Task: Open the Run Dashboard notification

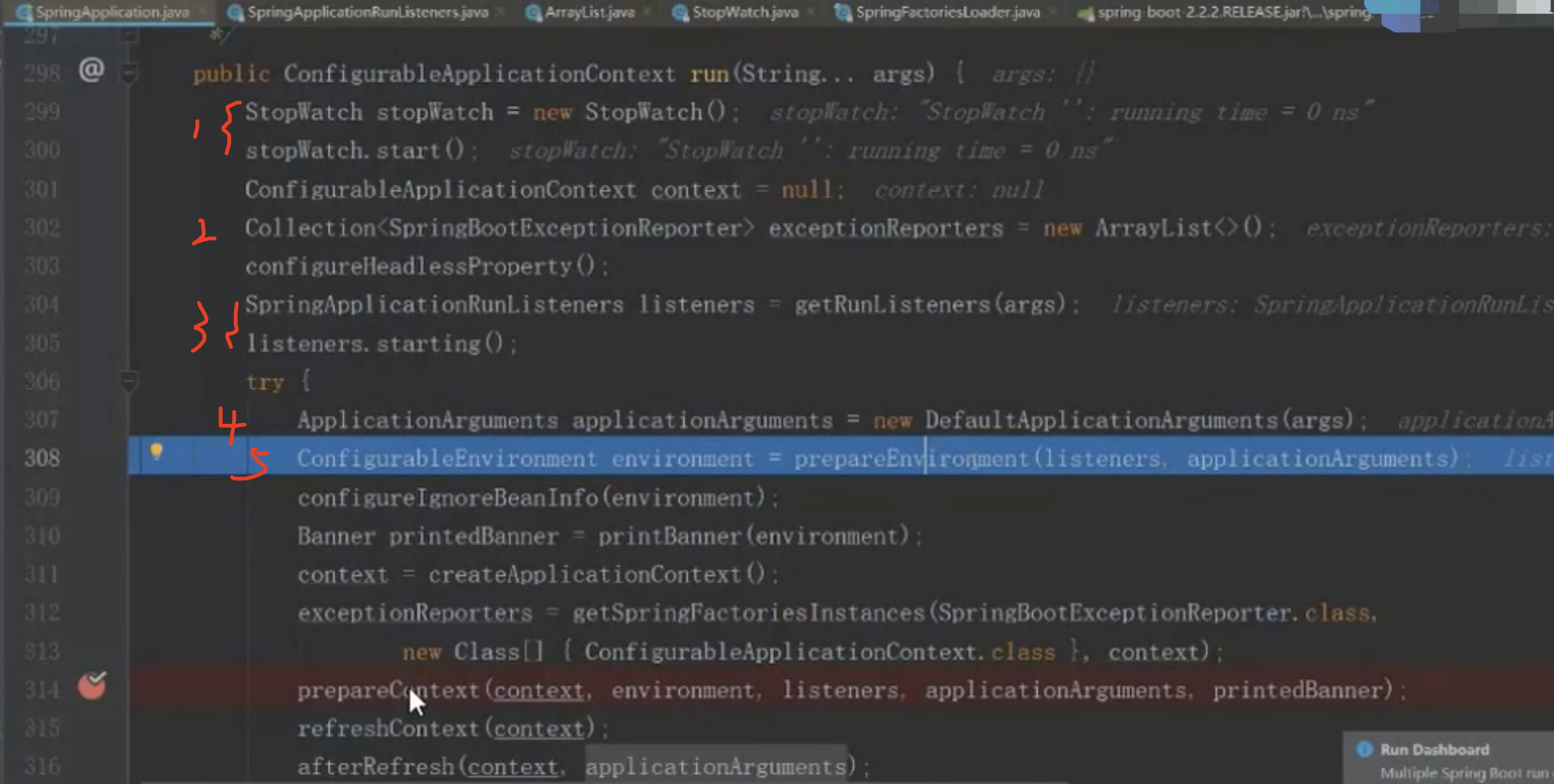Action: tap(1433, 749)
